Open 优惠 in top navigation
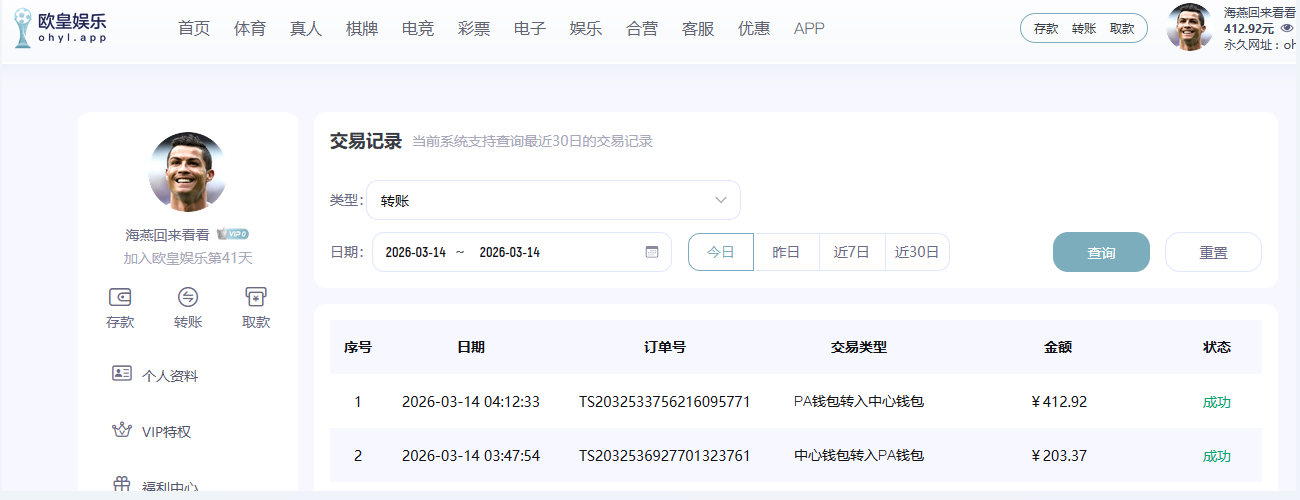 754,28
